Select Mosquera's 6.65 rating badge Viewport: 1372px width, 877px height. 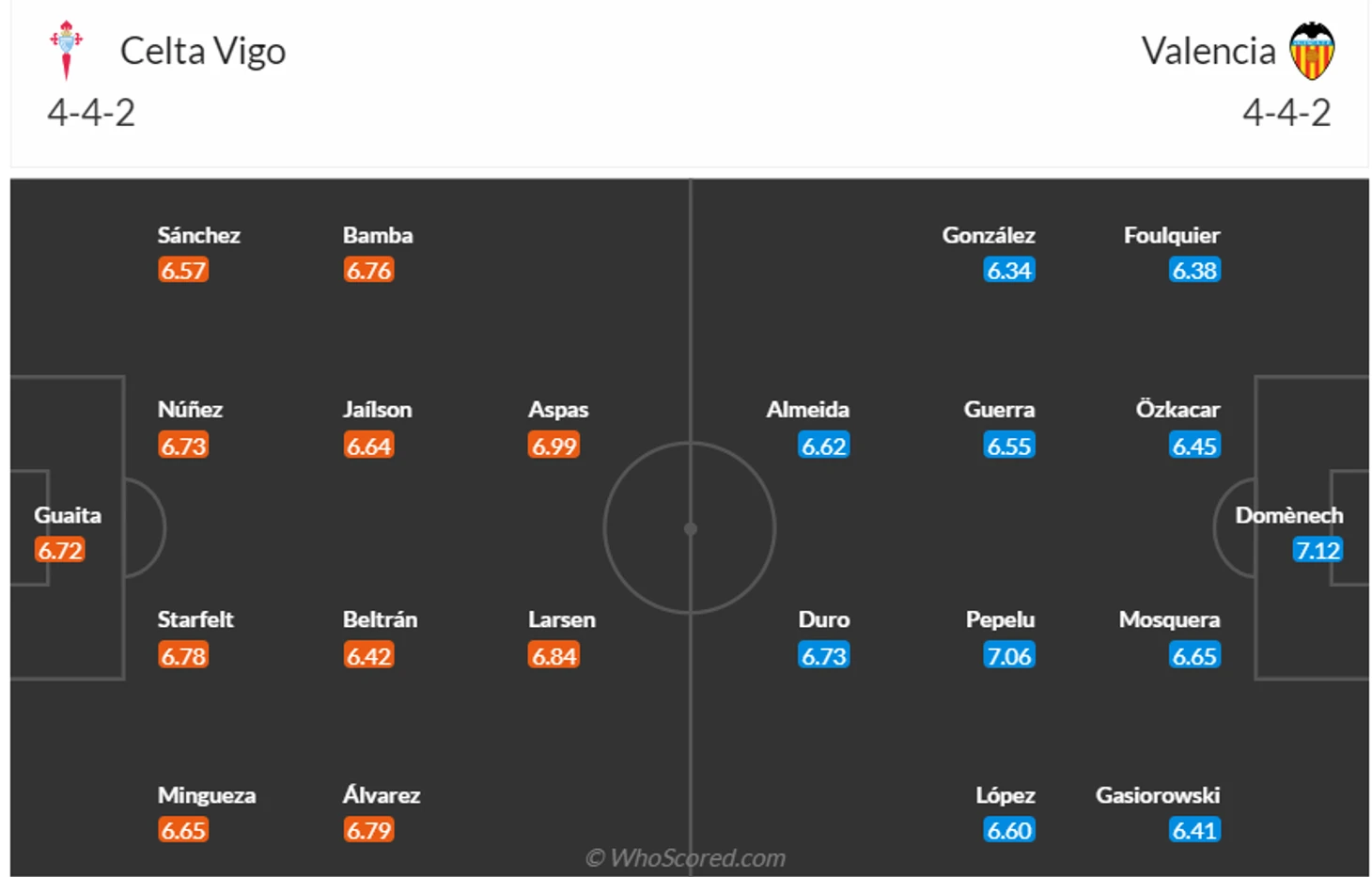[1194, 655]
